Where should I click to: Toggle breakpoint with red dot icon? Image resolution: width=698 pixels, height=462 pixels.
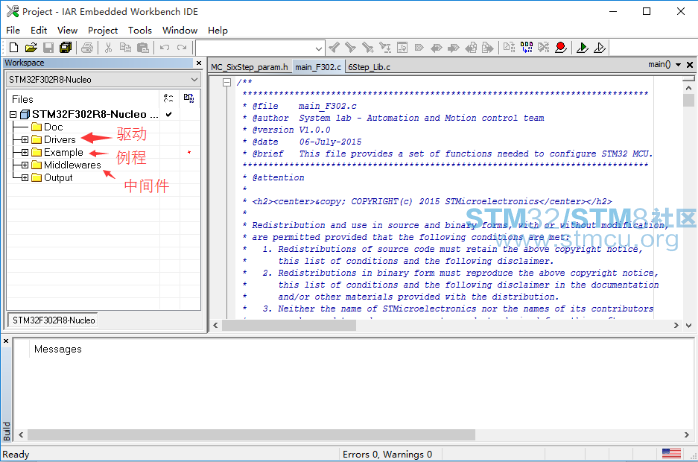pos(561,48)
